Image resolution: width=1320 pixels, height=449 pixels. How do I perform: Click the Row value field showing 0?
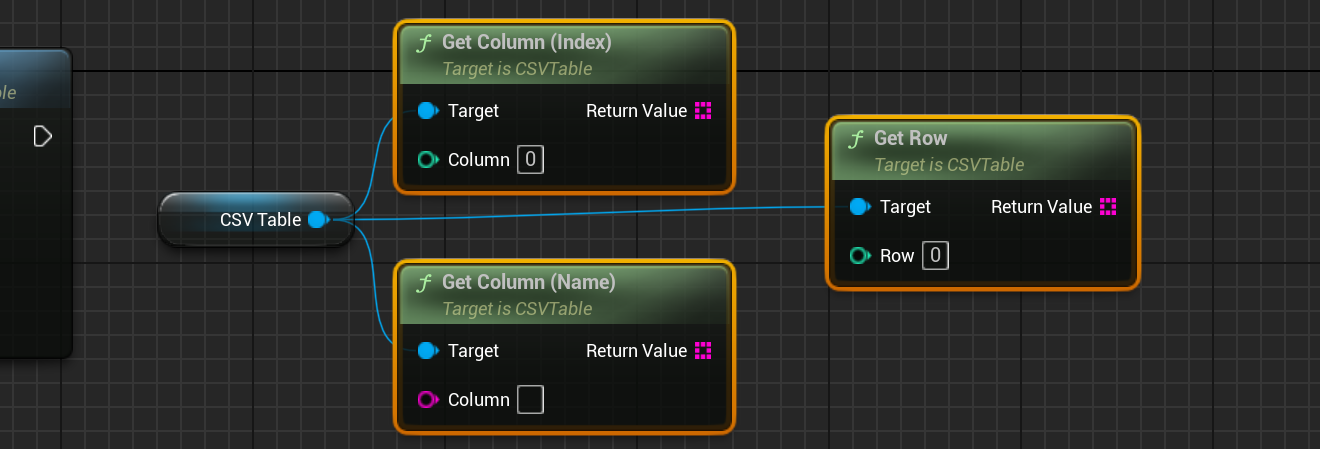point(935,256)
